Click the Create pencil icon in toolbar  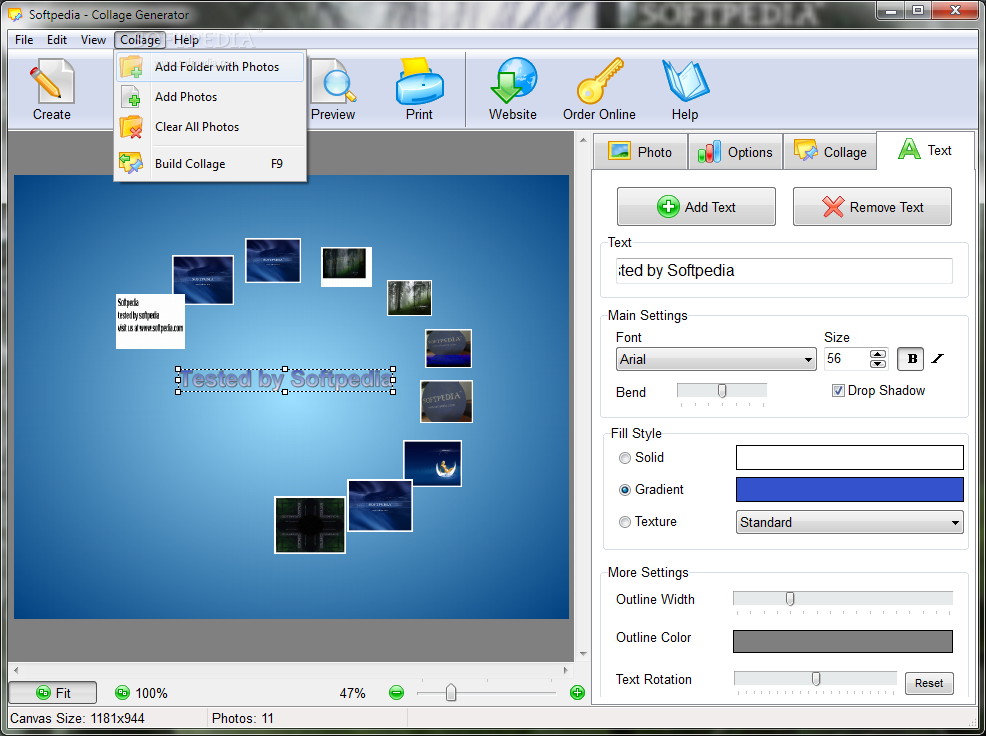click(52, 82)
